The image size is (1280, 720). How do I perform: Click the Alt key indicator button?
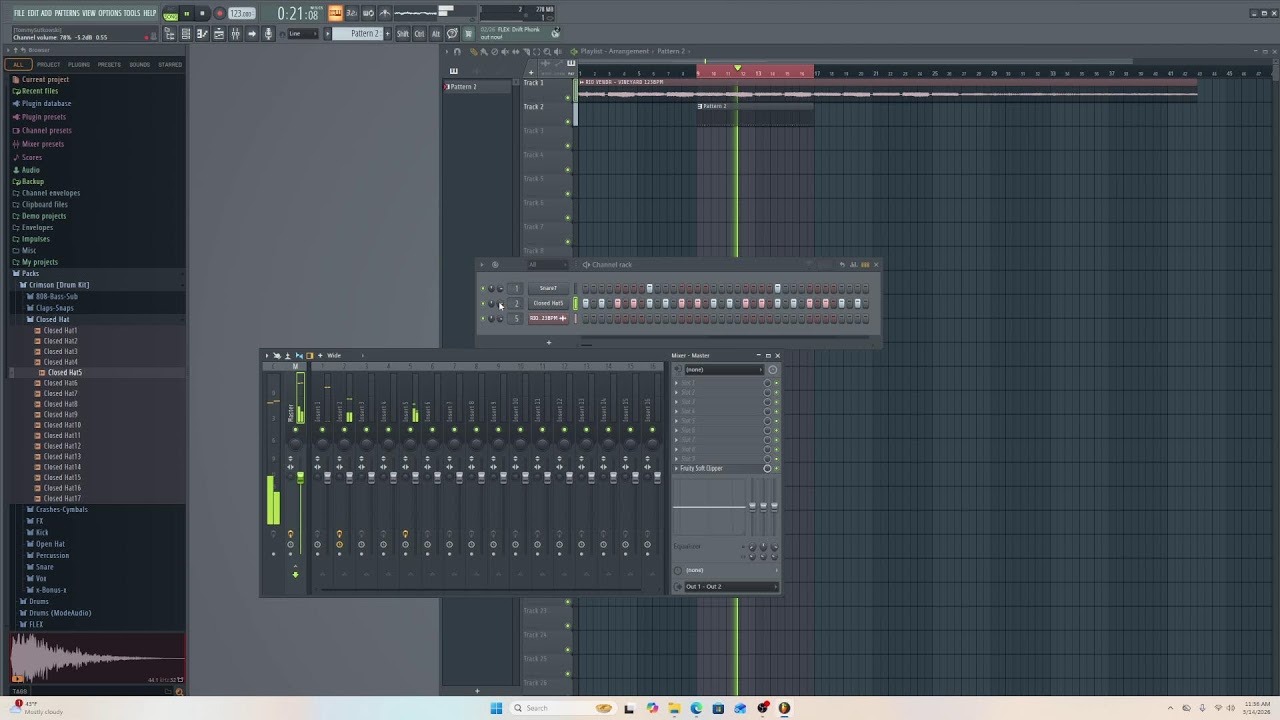tap(435, 34)
